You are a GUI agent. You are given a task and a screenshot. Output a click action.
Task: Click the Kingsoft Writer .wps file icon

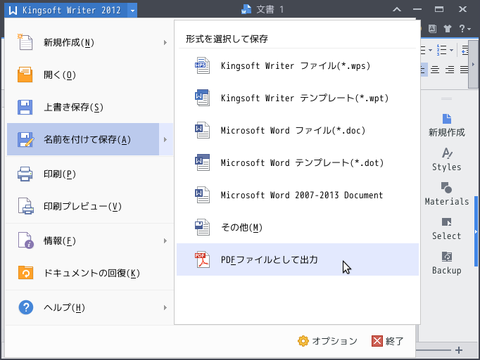202,65
